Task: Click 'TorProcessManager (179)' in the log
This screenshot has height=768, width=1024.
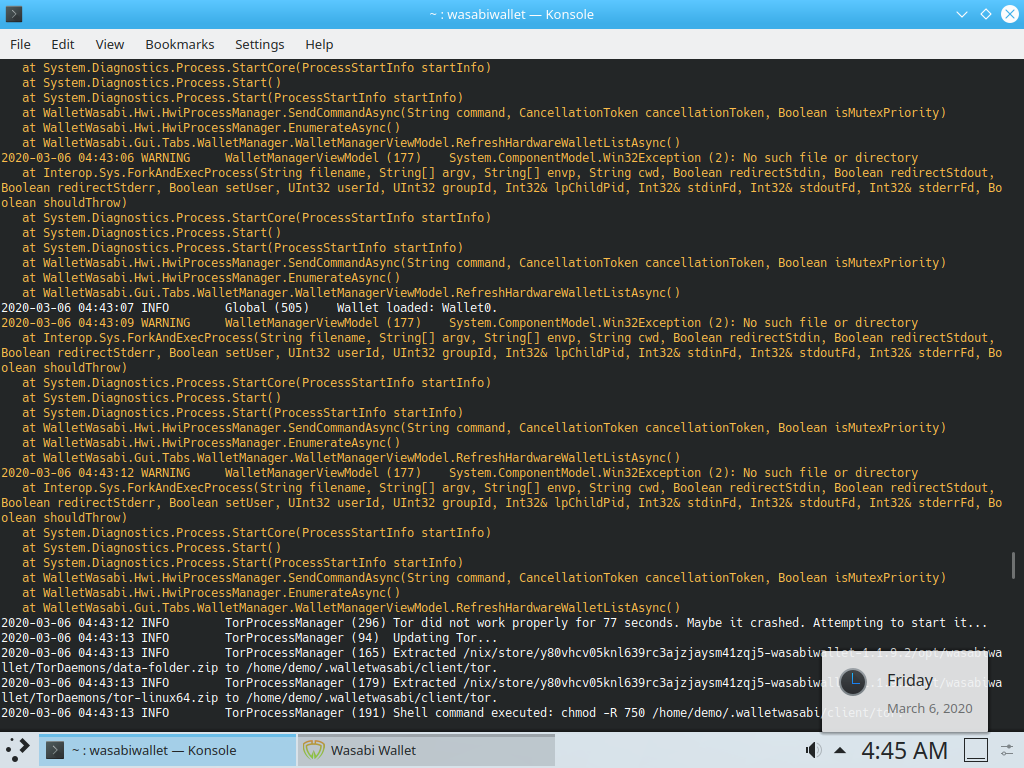Action: pos(305,683)
